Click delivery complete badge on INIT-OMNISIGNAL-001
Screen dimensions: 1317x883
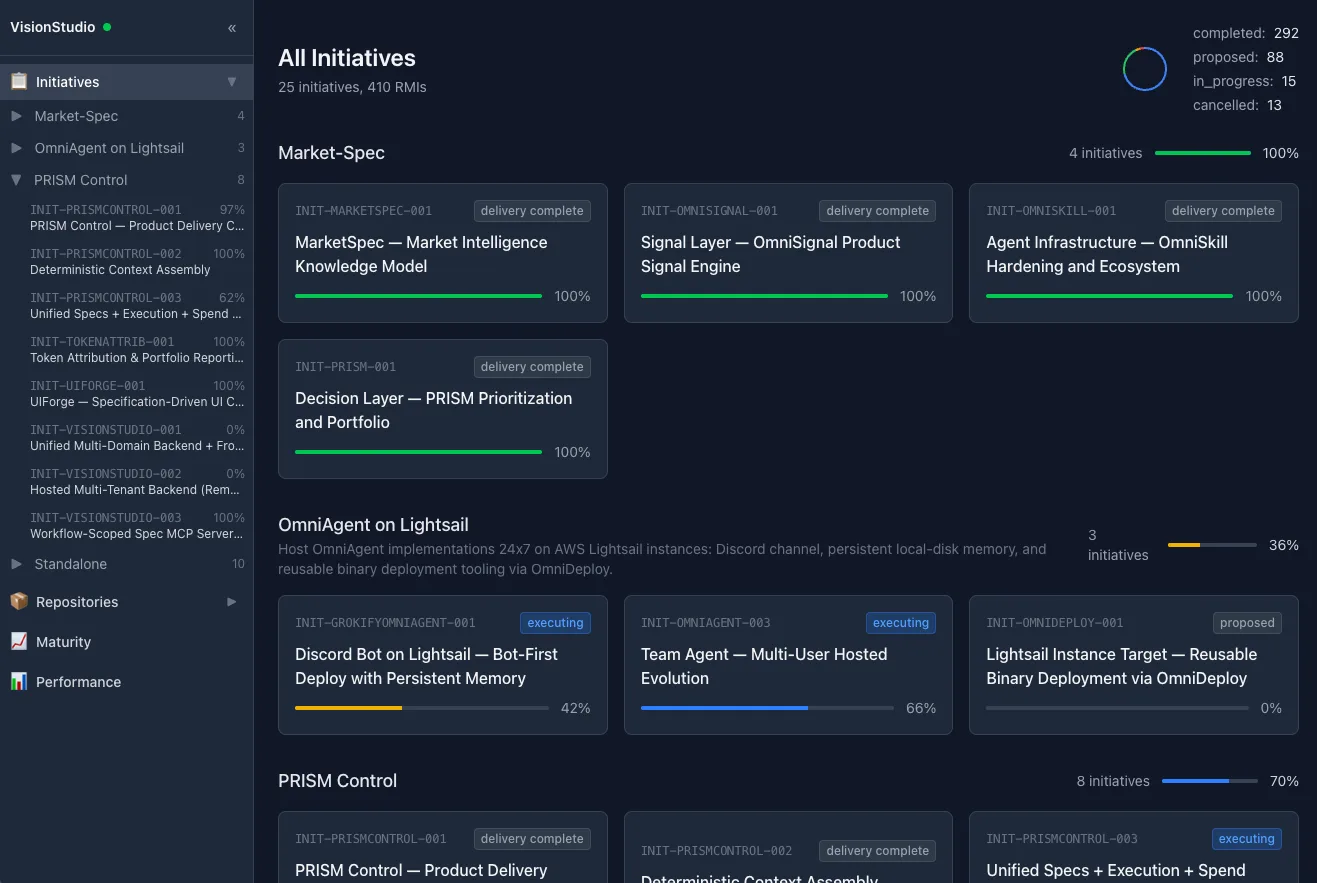coord(878,211)
